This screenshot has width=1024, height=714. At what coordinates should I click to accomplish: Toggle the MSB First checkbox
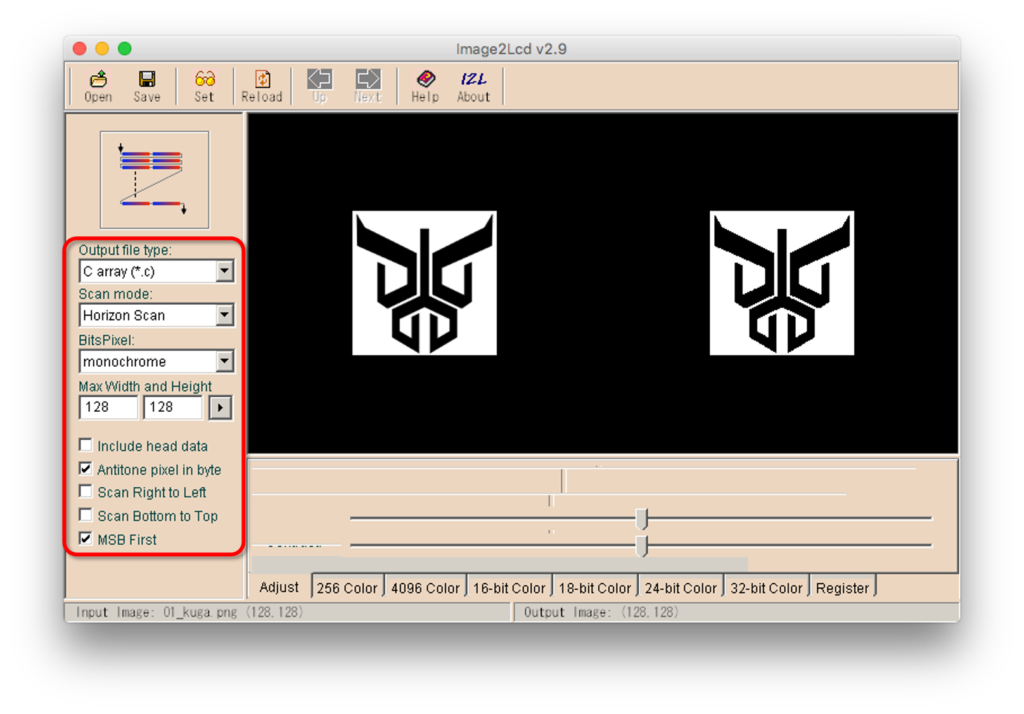[x=87, y=539]
